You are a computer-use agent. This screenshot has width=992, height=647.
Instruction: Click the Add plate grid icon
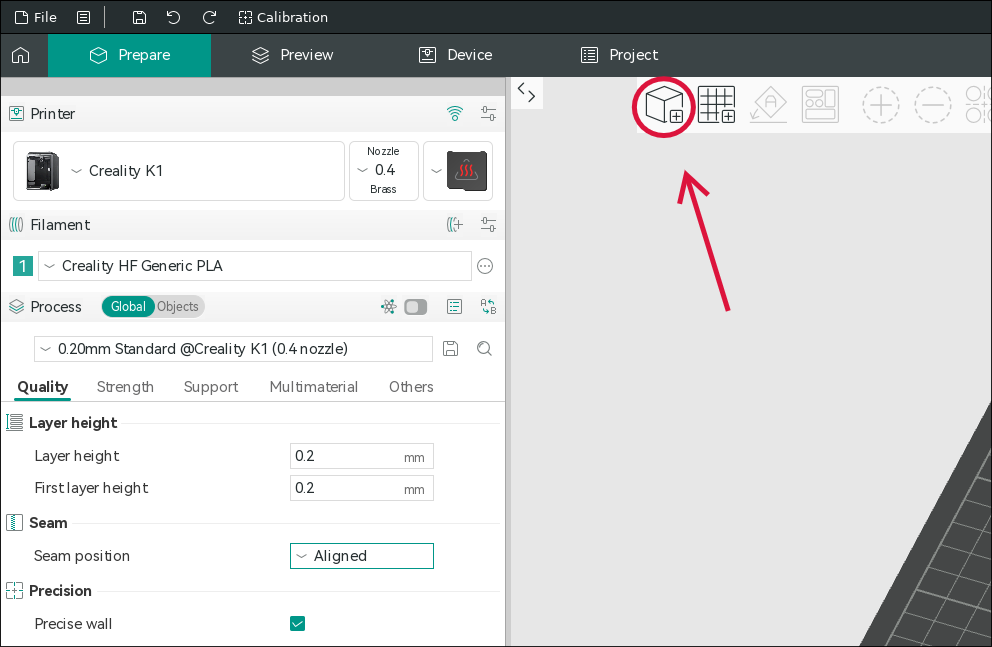[716, 104]
